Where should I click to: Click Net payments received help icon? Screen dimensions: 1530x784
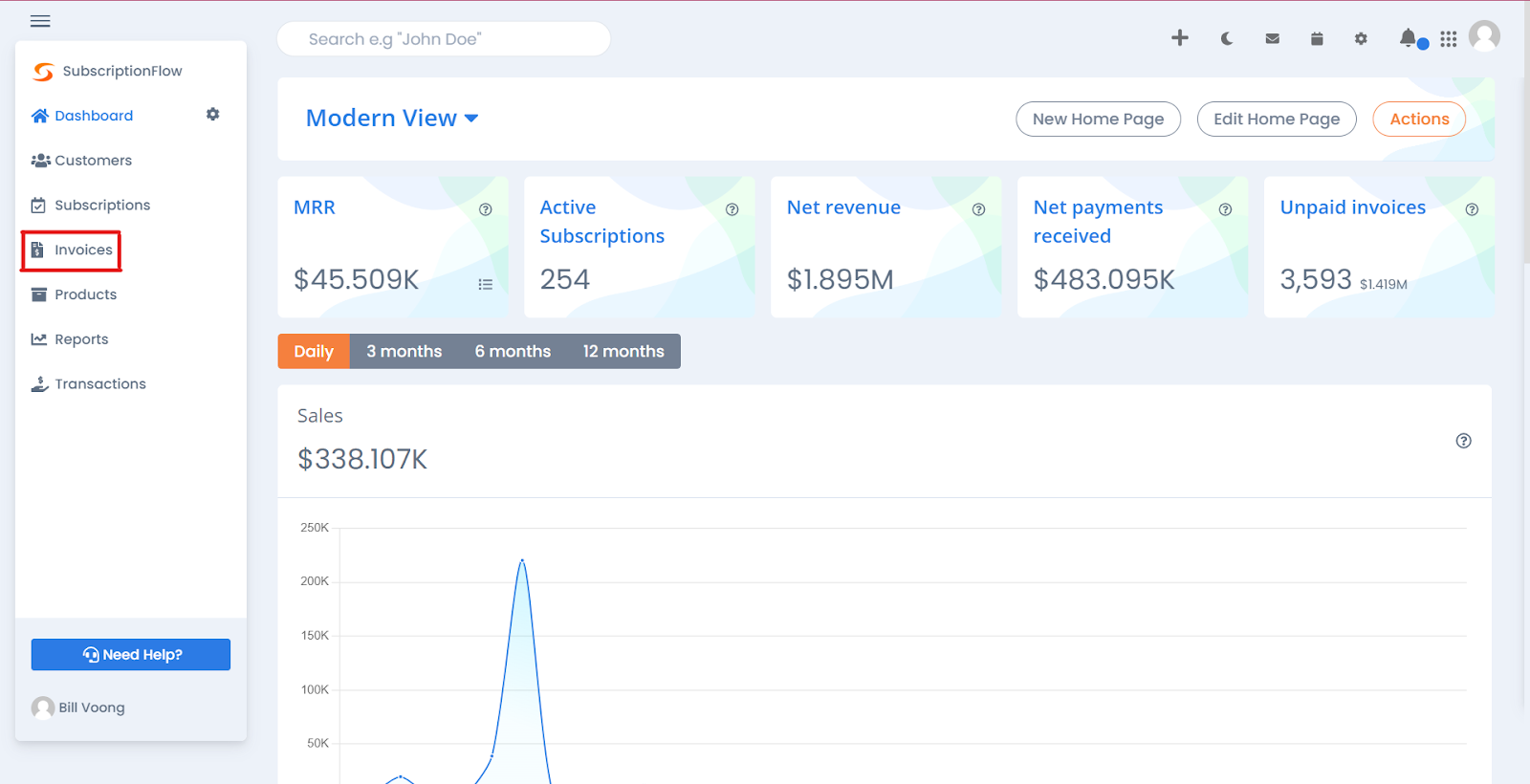coord(1226,209)
